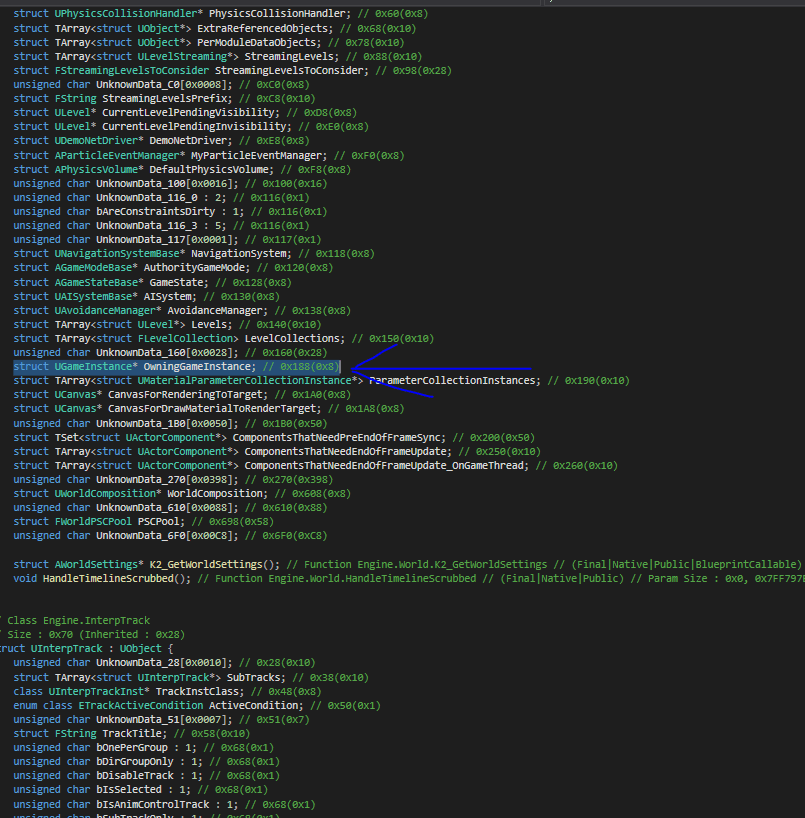This screenshot has height=818, width=805.
Task: Click the StreamingLevelsPrefix FString line
Action: tap(164, 99)
